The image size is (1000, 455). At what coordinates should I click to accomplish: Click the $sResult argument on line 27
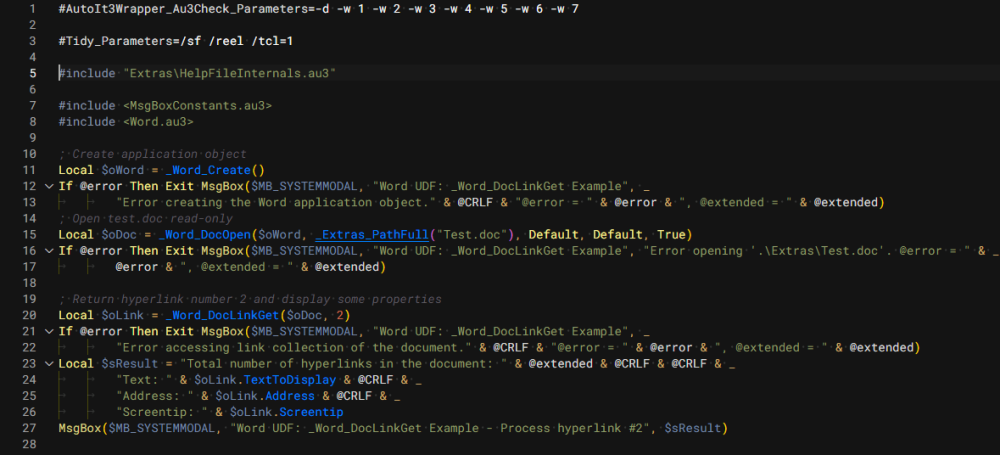(x=693, y=428)
